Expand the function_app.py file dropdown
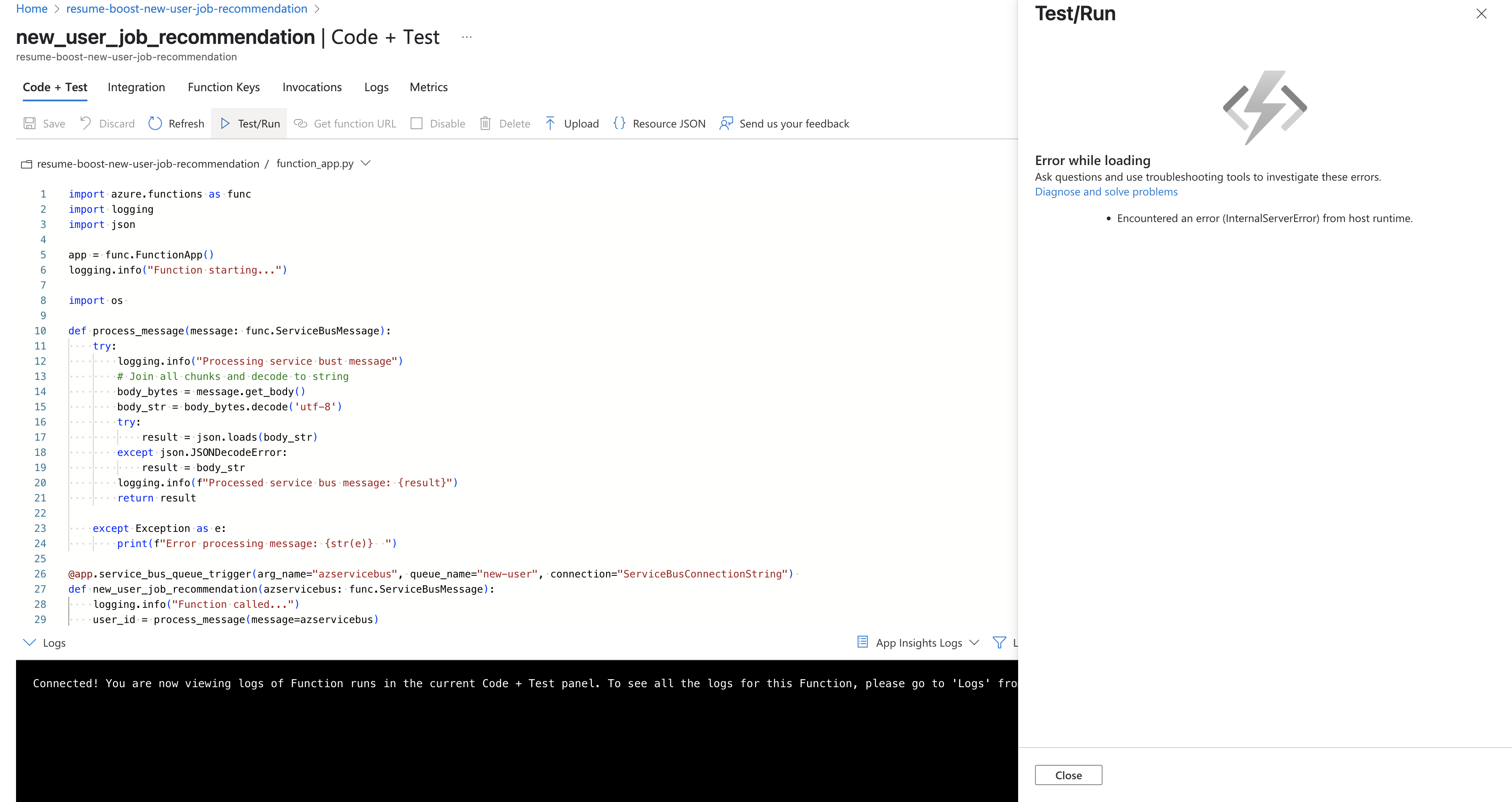The height and width of the screenshot is (802, 1512). click(366, 163)
